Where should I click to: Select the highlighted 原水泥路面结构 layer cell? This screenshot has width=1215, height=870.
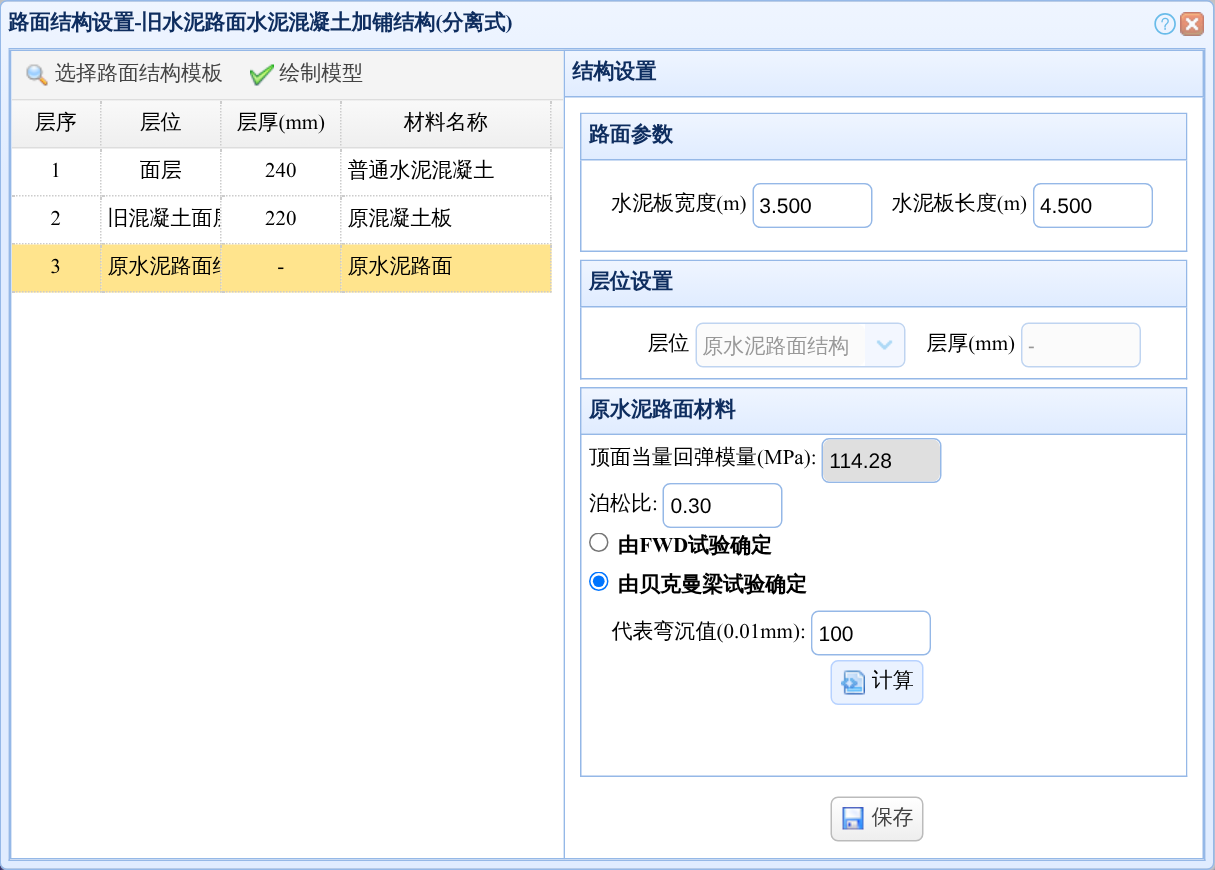click(161, 267)
